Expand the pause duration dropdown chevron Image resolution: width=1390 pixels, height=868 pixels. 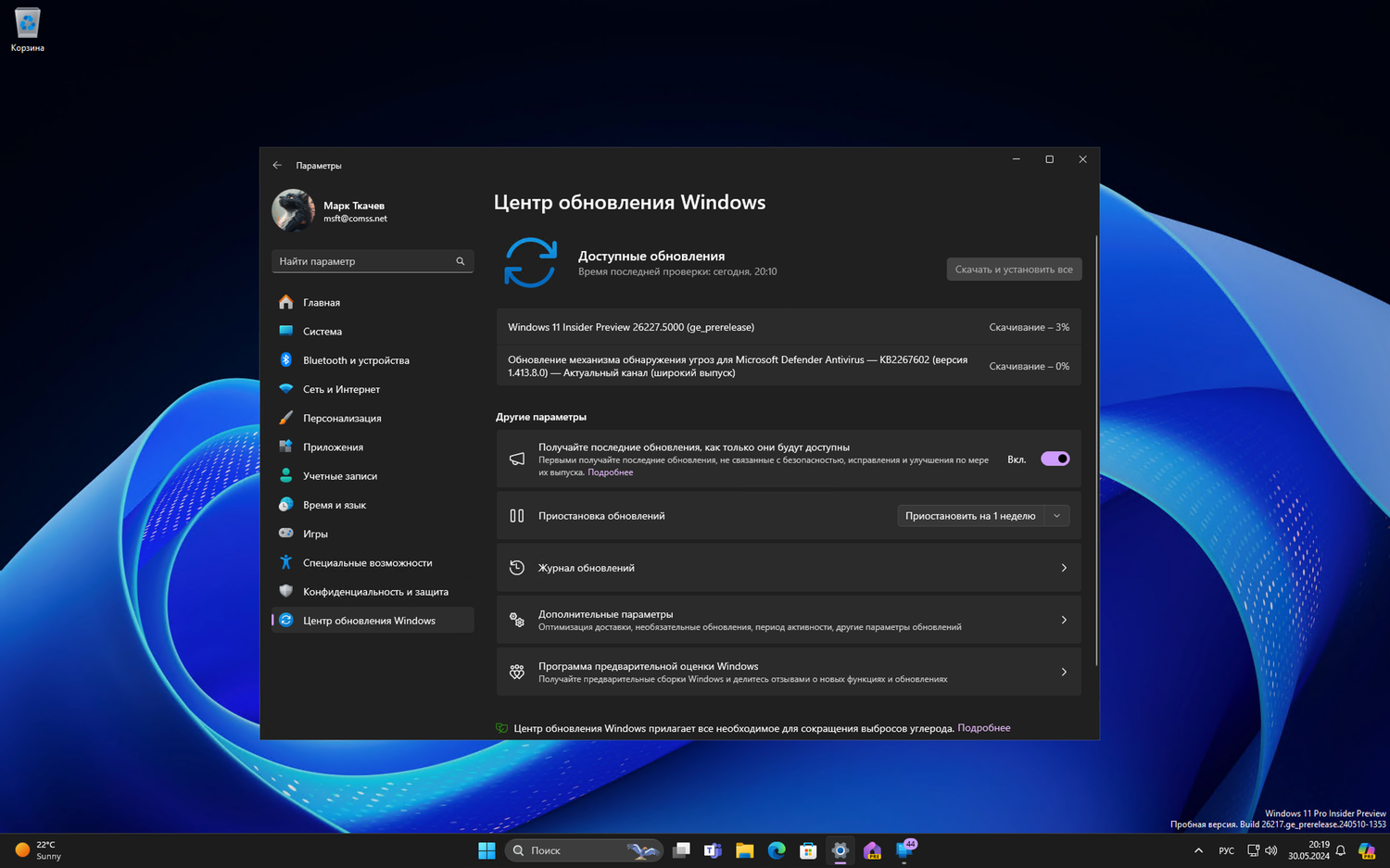pos(1055,515)
